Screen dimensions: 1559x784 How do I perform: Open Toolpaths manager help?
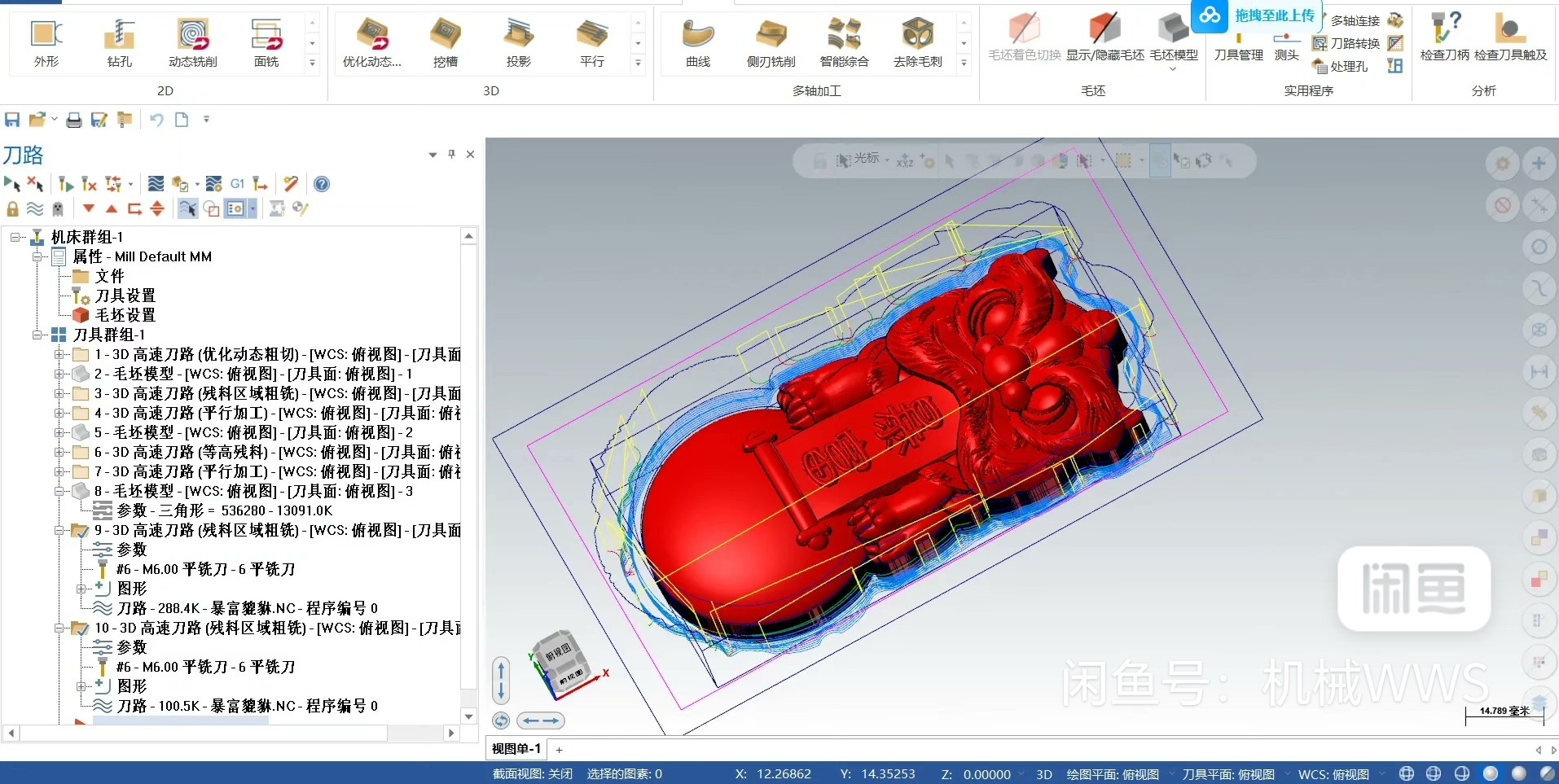click(x=322, y=184)
